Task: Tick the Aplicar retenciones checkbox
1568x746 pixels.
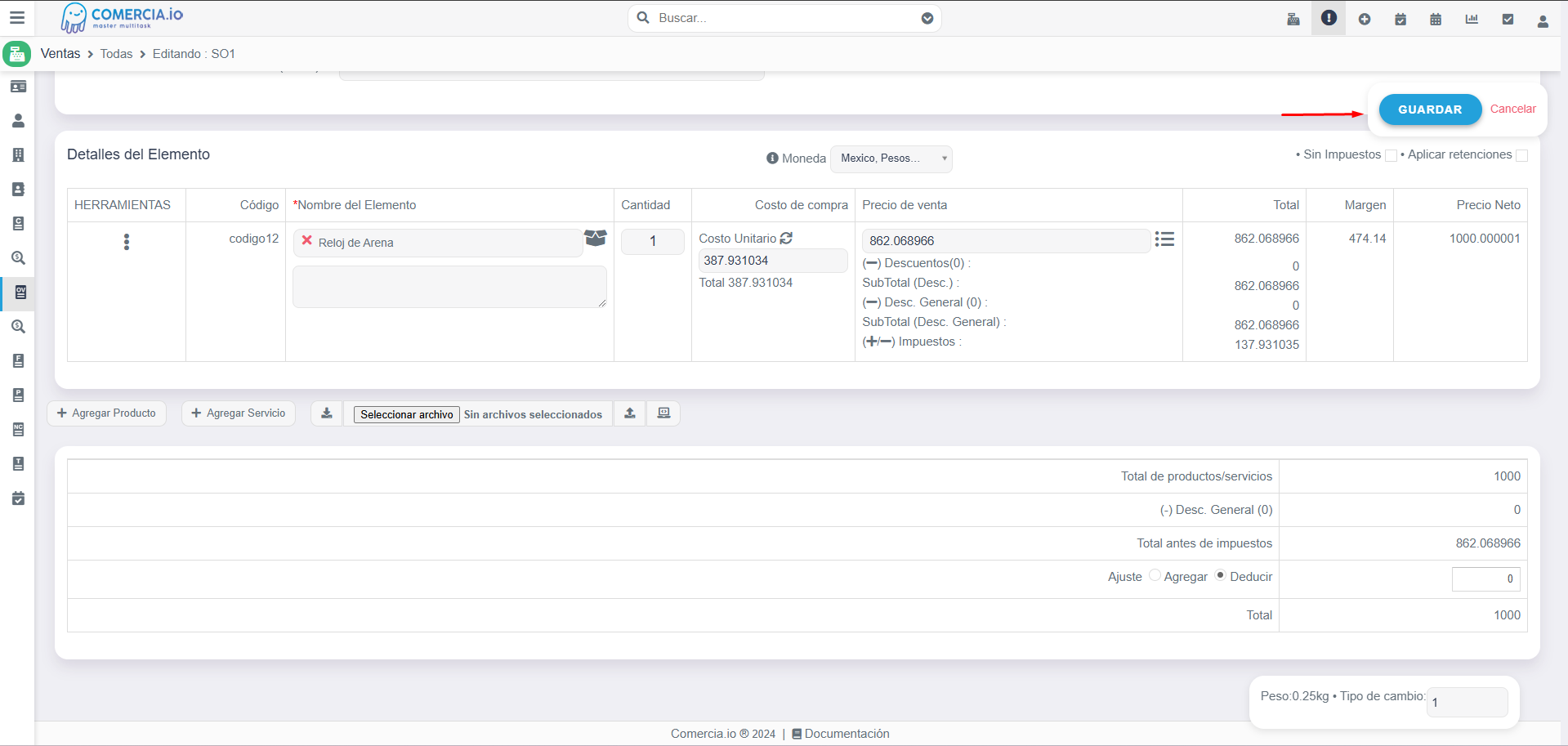Action: (x=1521, y=155)
